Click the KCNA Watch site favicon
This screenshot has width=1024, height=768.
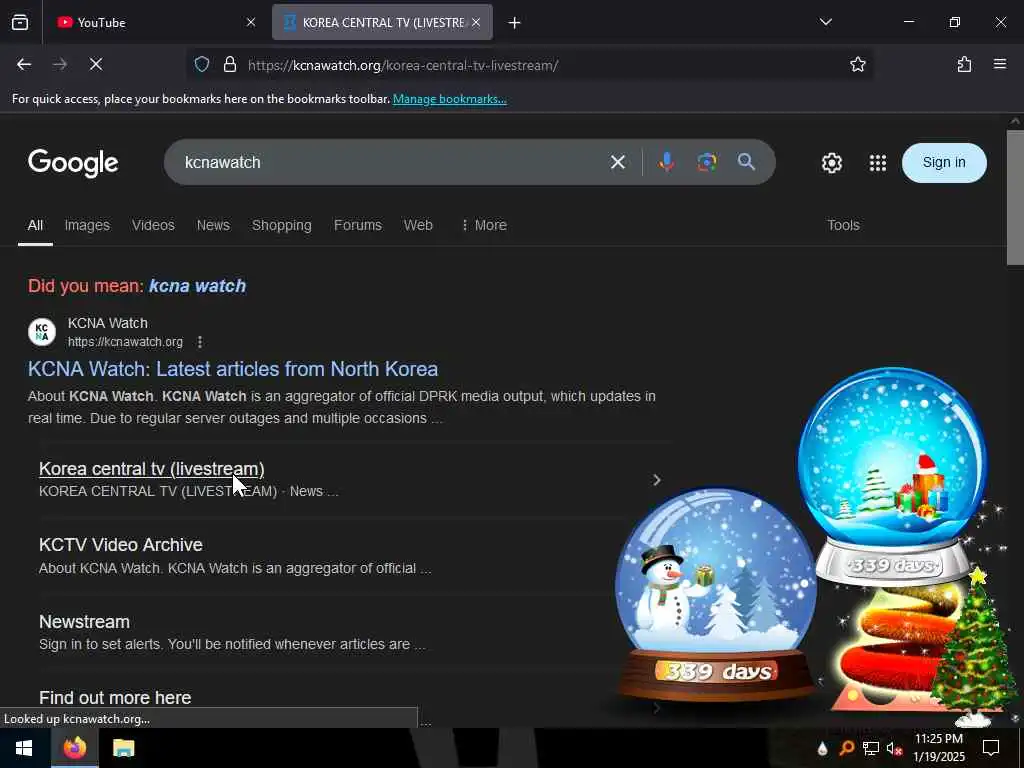[42, 332]
